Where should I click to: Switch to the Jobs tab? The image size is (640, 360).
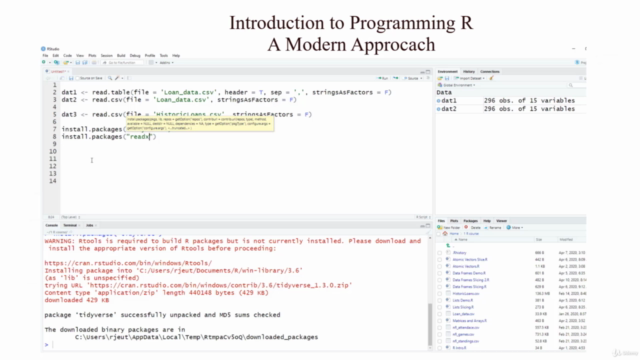(90, 225)
